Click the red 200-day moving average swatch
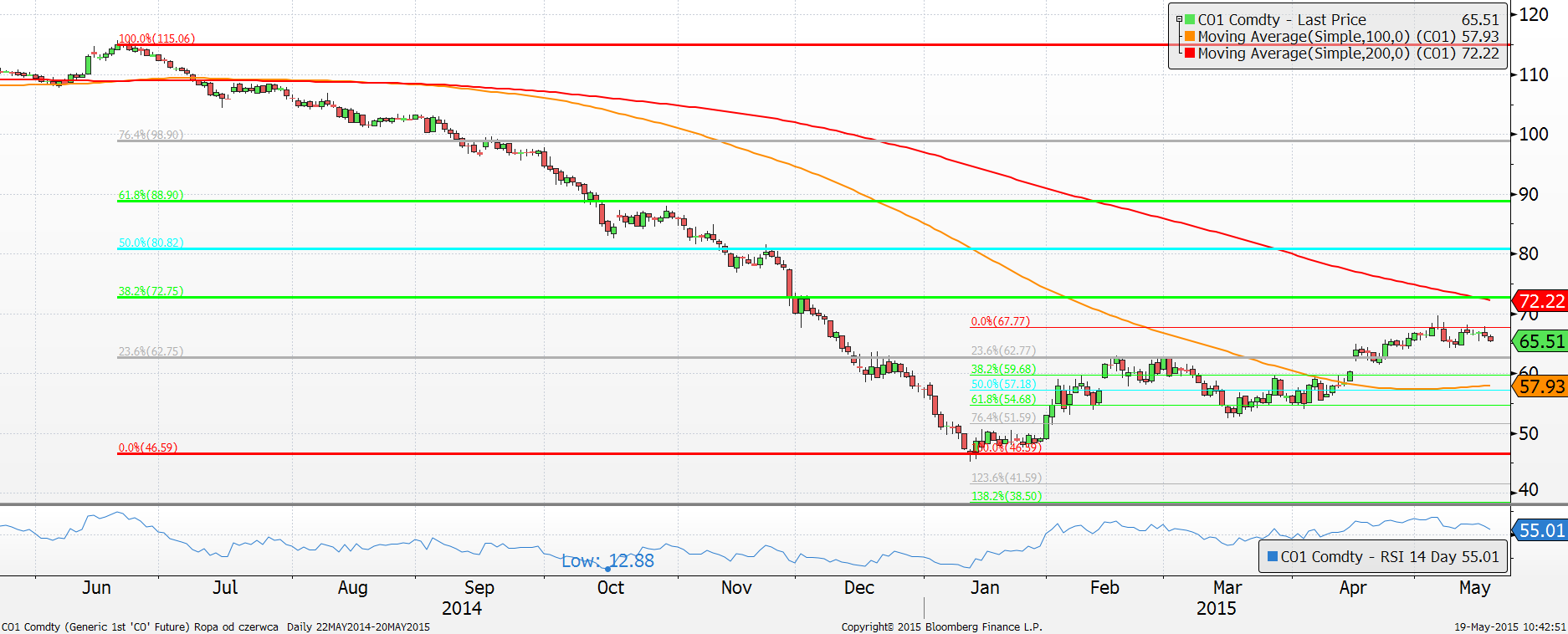1568x634 pixels. coord(1189,54)
